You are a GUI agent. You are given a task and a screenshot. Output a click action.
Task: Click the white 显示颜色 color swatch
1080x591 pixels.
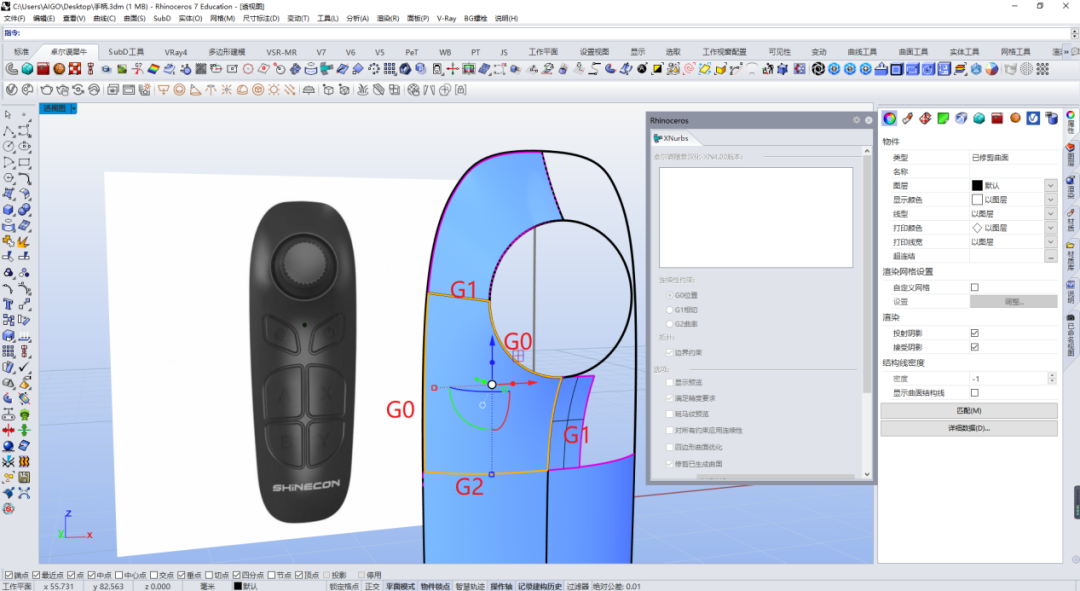click(977, 200)
